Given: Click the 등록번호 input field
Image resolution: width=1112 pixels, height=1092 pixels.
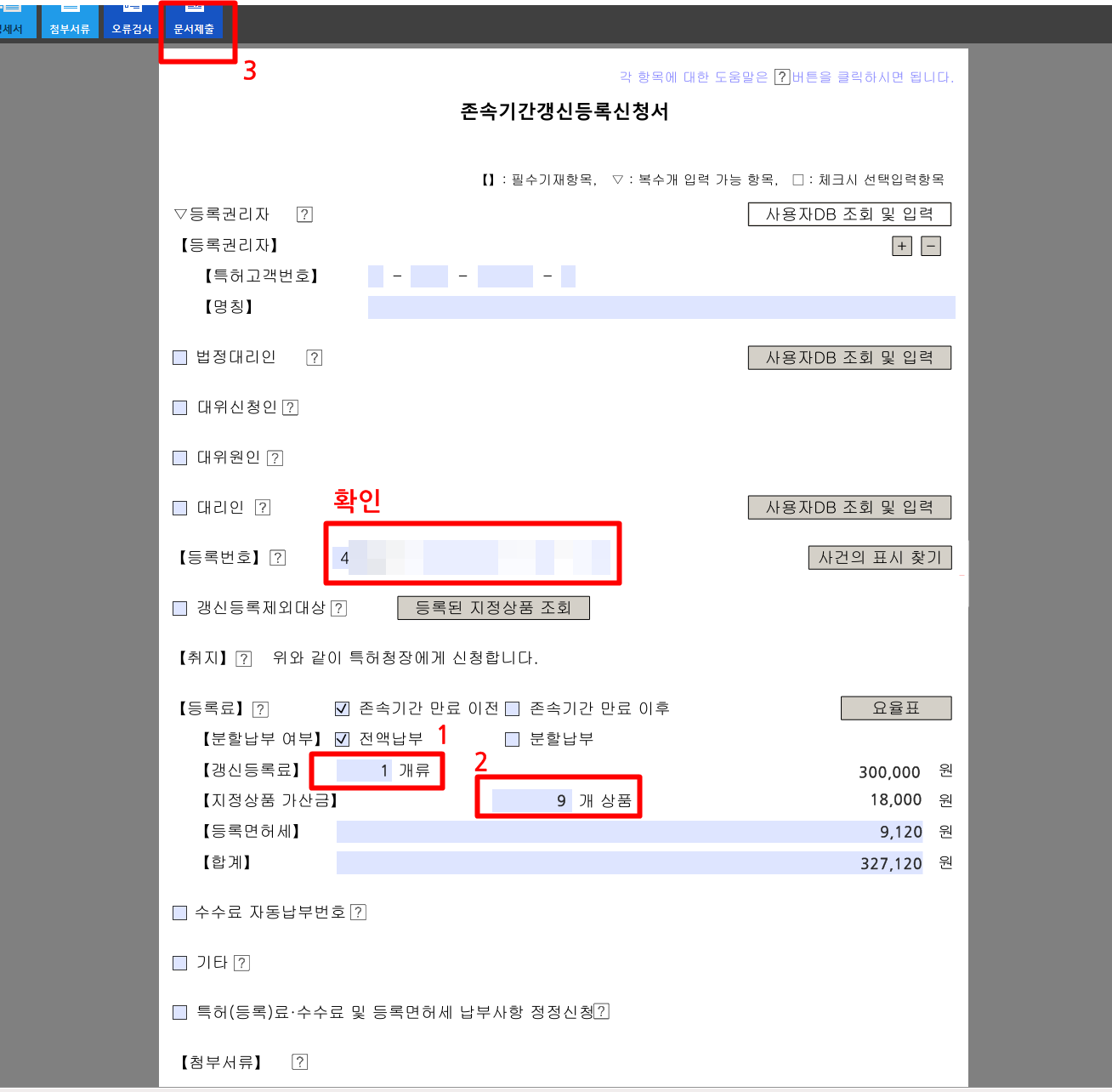Looking at the screenshot, I should [x=472, y=558].
